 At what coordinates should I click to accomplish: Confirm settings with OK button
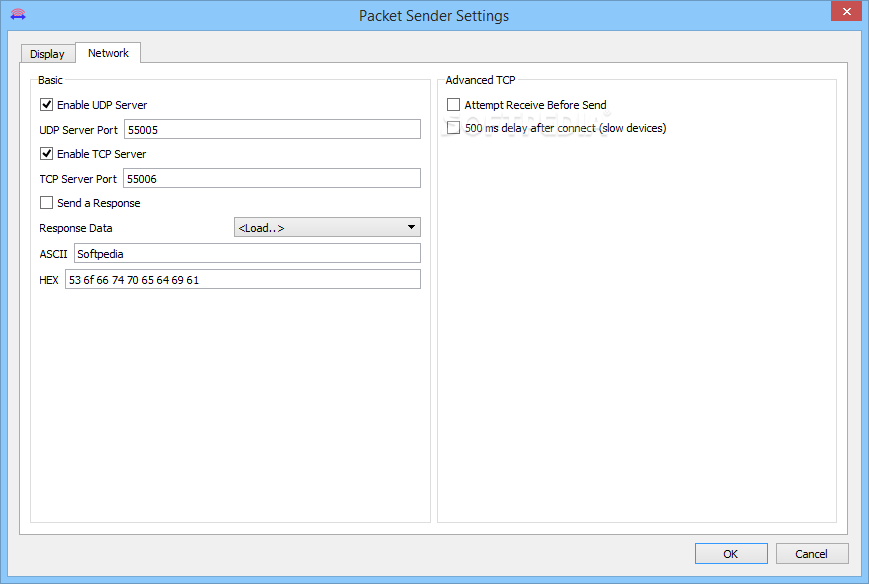point(731,554)
